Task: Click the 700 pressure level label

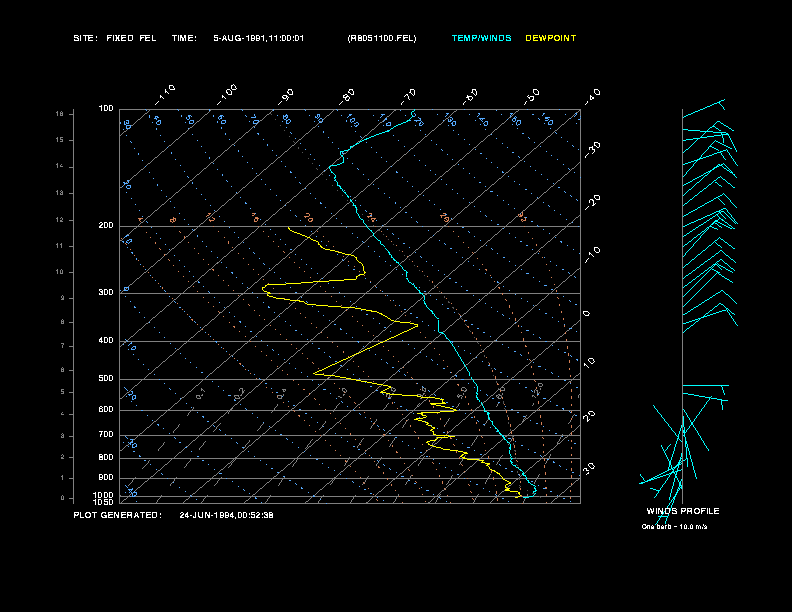Action: click(x=106, y=435)
